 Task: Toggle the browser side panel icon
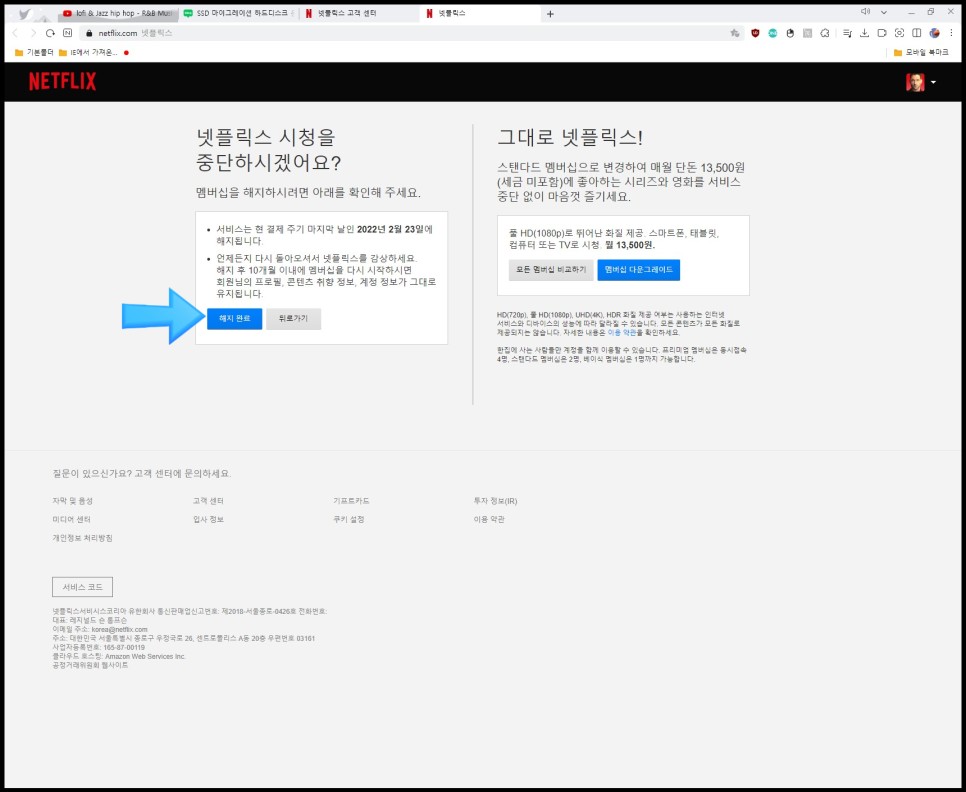(917, 33)
